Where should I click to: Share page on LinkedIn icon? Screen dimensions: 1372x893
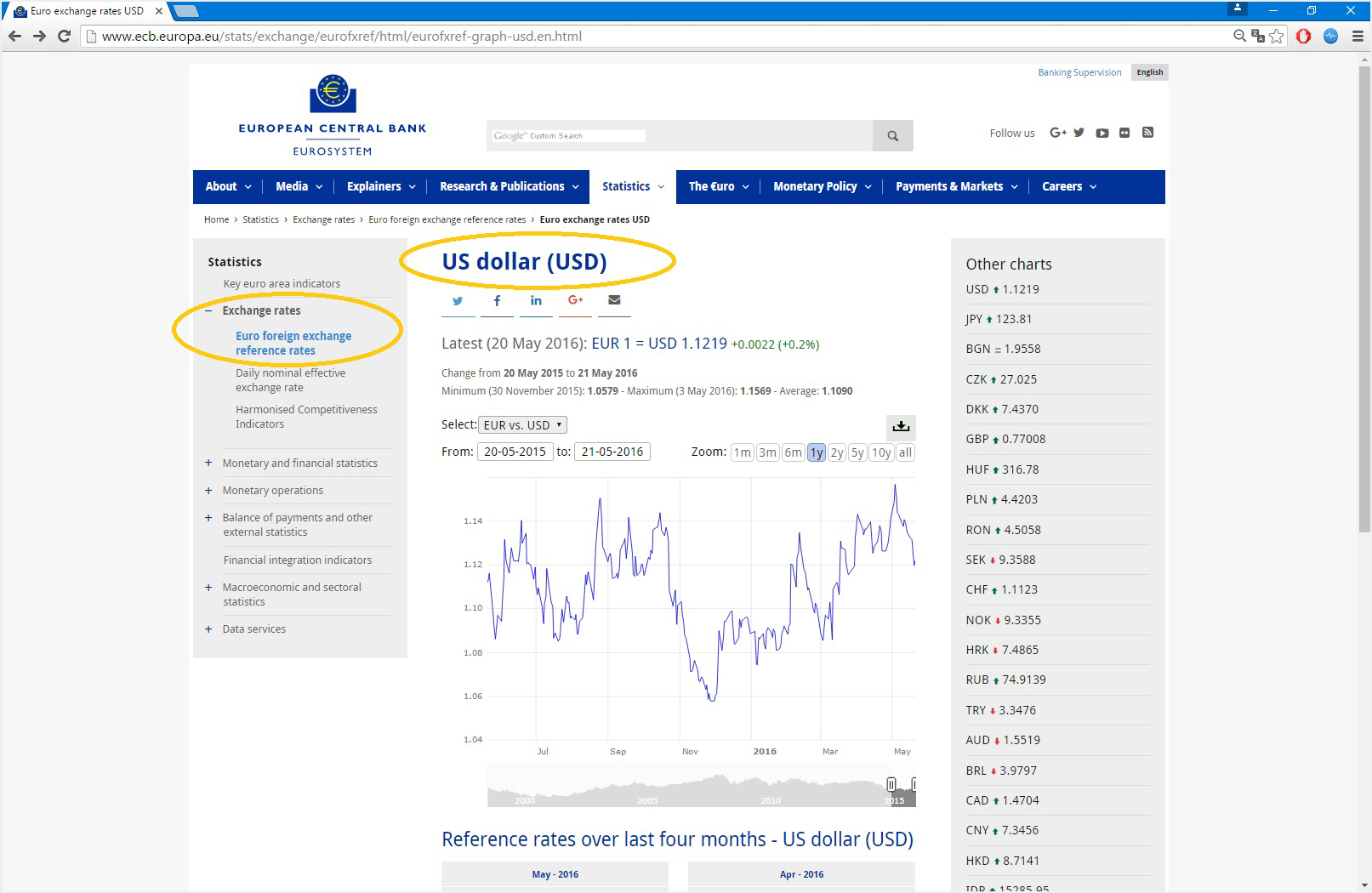click(x=536, y=301)
